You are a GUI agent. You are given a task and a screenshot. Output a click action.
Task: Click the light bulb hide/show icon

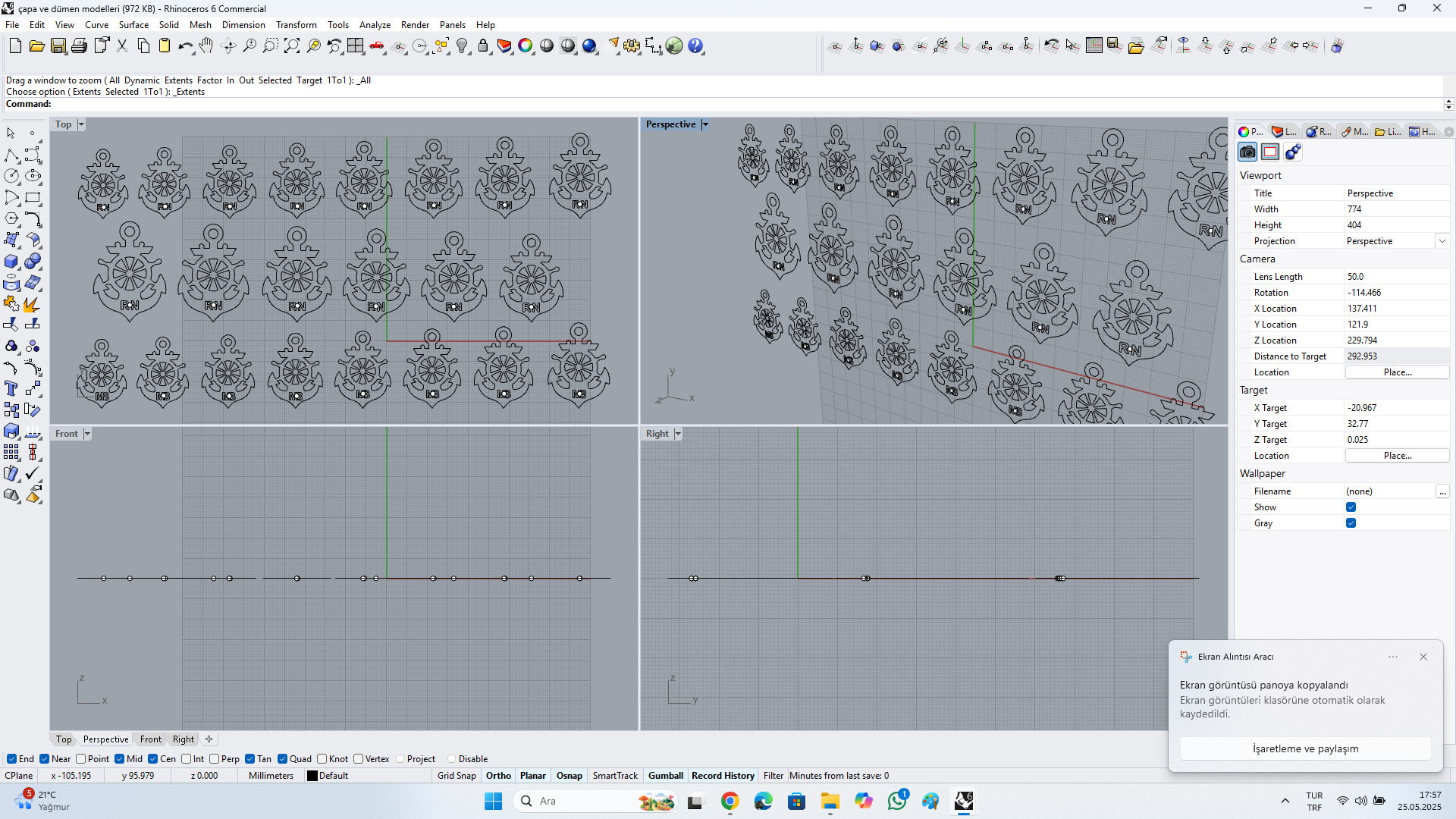pos(462,46)
